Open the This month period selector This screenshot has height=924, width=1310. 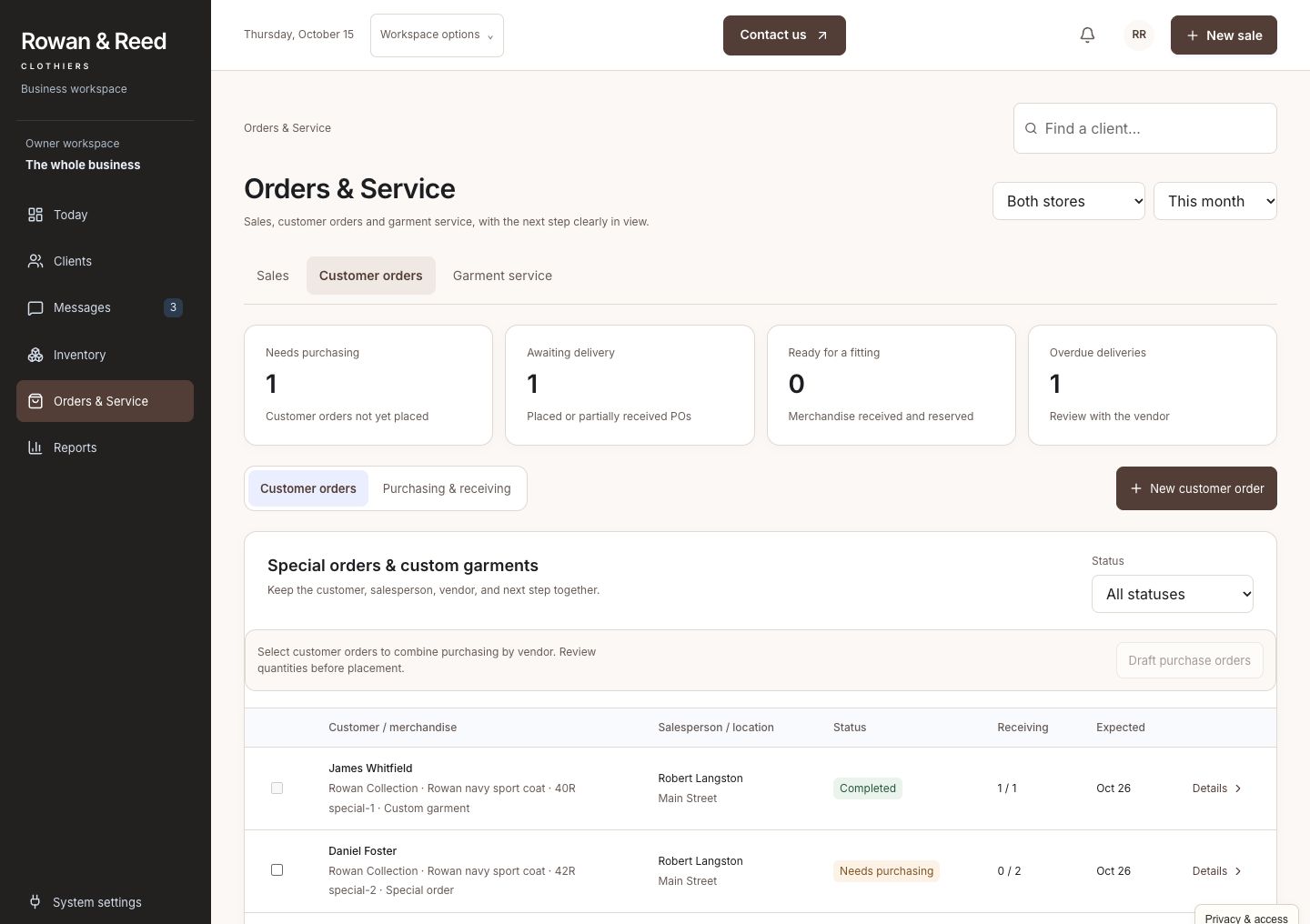1215,201
